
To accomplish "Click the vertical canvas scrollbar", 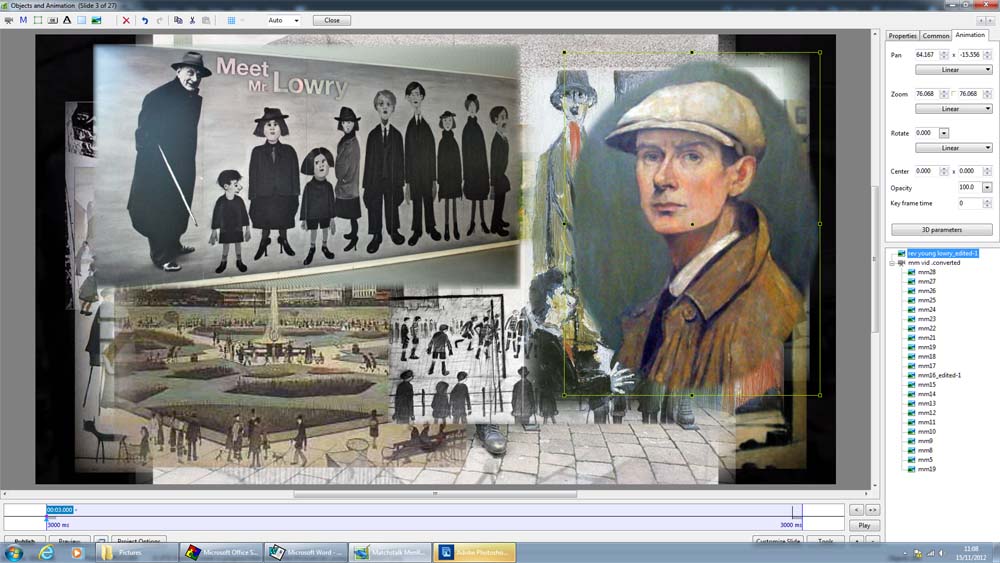I will pyautogui.click(x=874, y=259).
